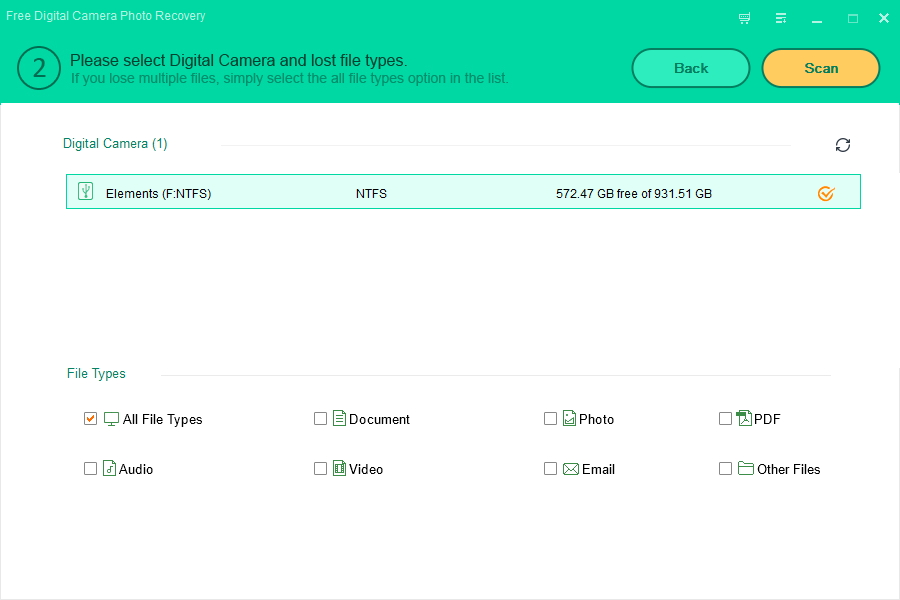
Task: Click the Other Files label text
Action: 789,469
